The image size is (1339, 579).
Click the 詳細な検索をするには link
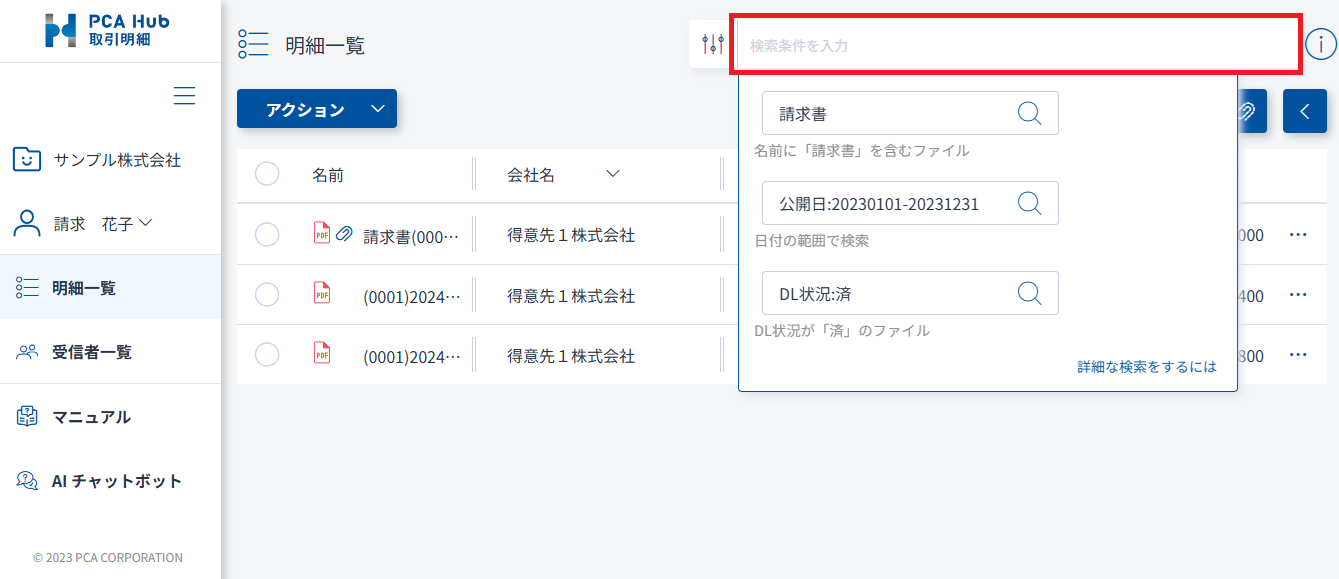tap(1146, 367)
